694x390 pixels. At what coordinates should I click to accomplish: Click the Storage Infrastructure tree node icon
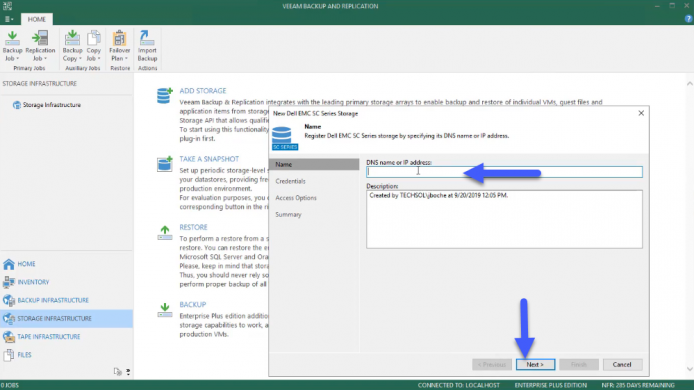click(x=17, y=105)
